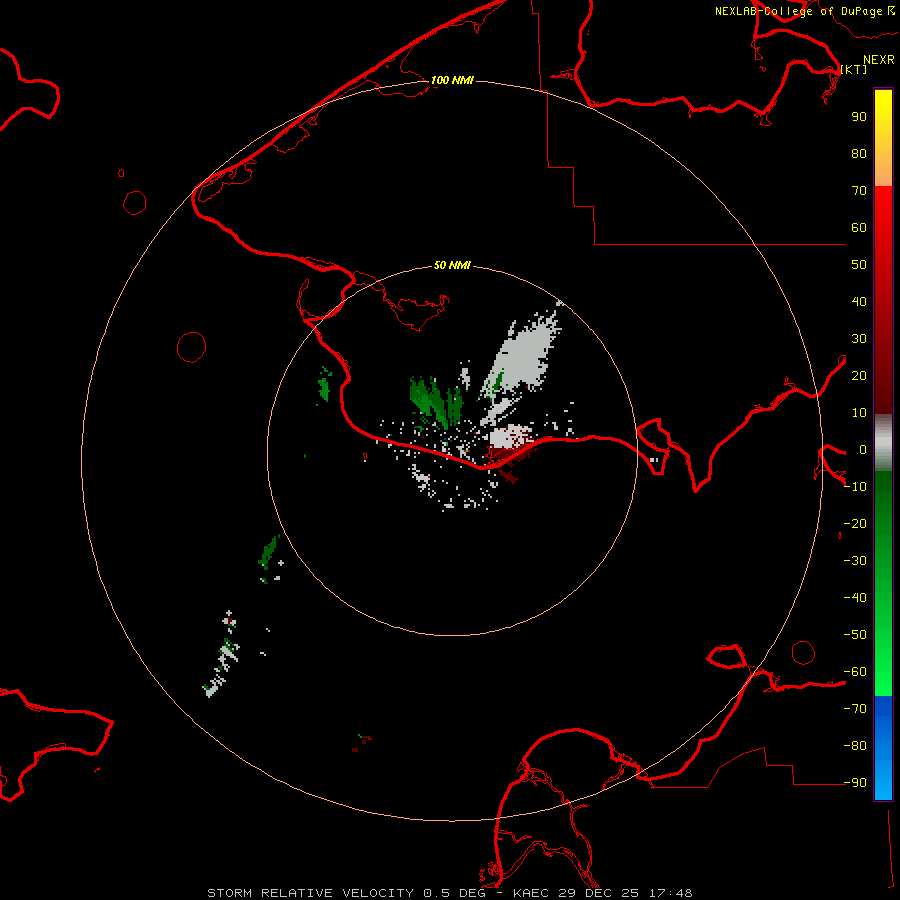Click the -90 value on the color scale

coord(855,783)
